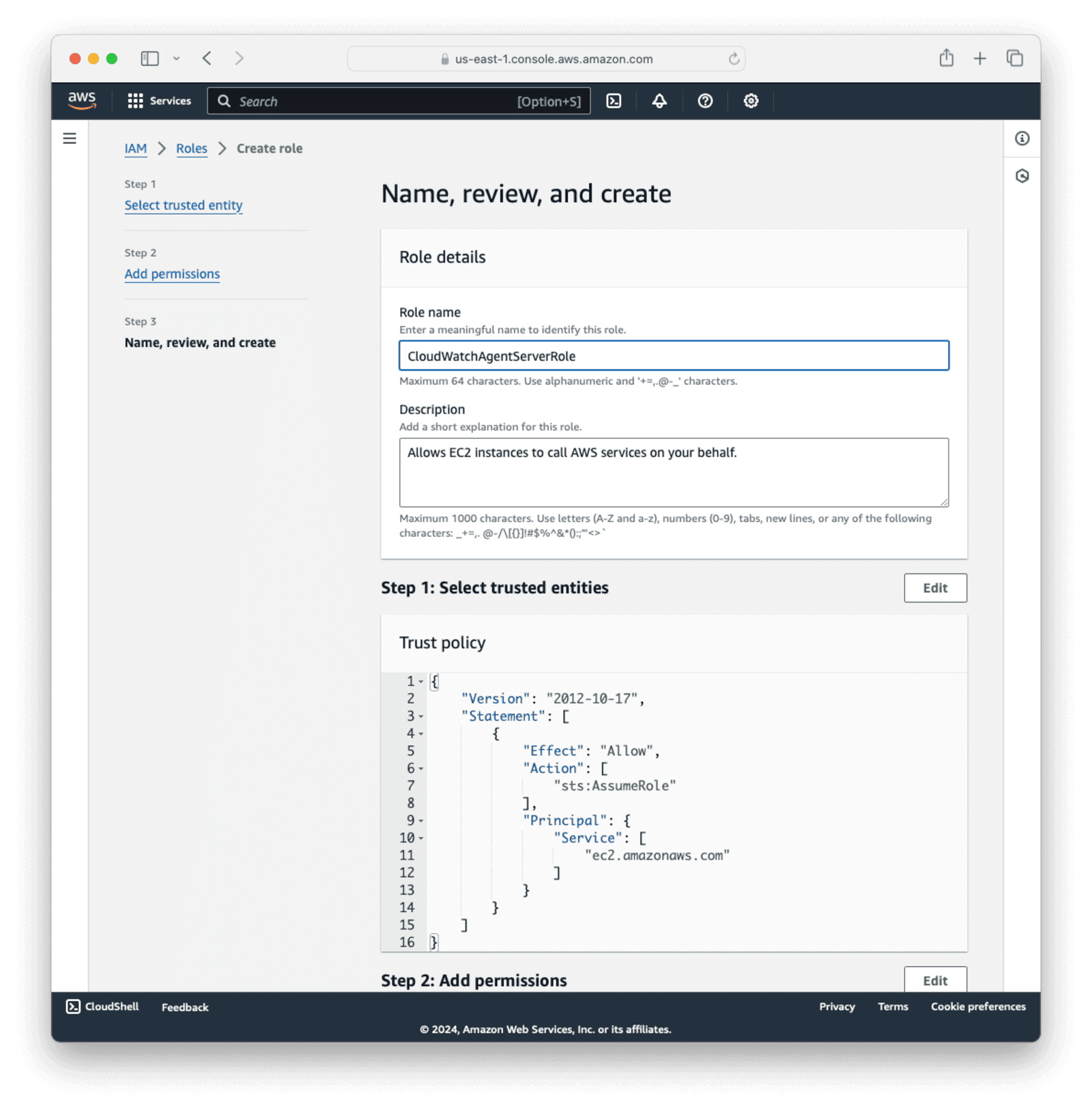Open the Privacy footer link
Image resolution: width=1092 pixels, height=1110 pixels.
[x=837, y=1007]
